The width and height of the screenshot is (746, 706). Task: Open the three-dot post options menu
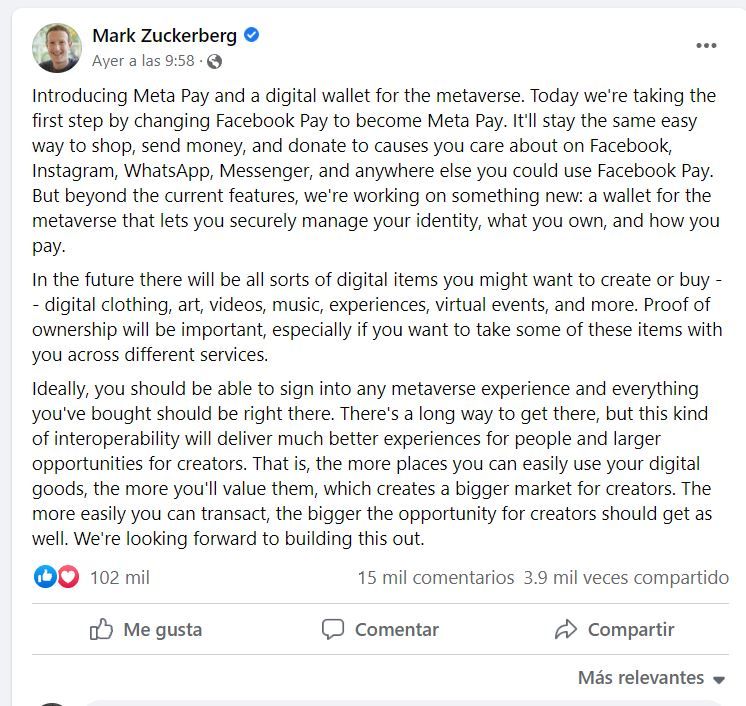tap(706, 46)
